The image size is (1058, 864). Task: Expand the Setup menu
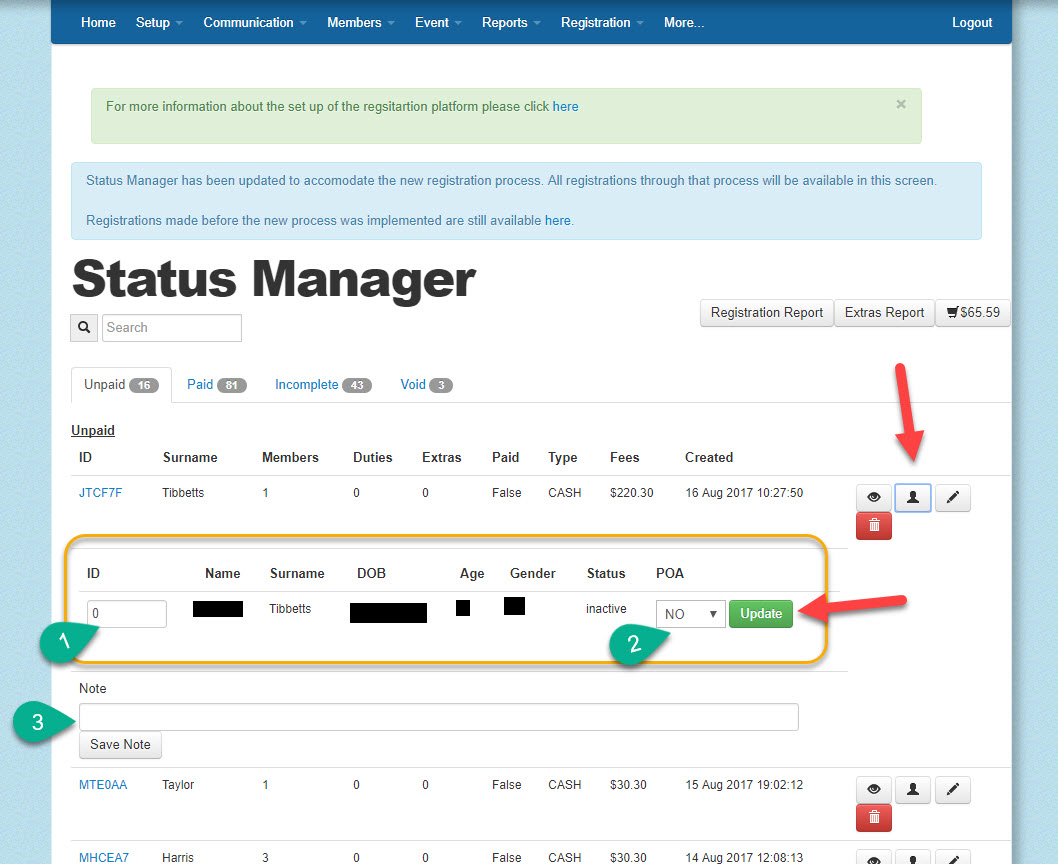[x=159, y=22]
